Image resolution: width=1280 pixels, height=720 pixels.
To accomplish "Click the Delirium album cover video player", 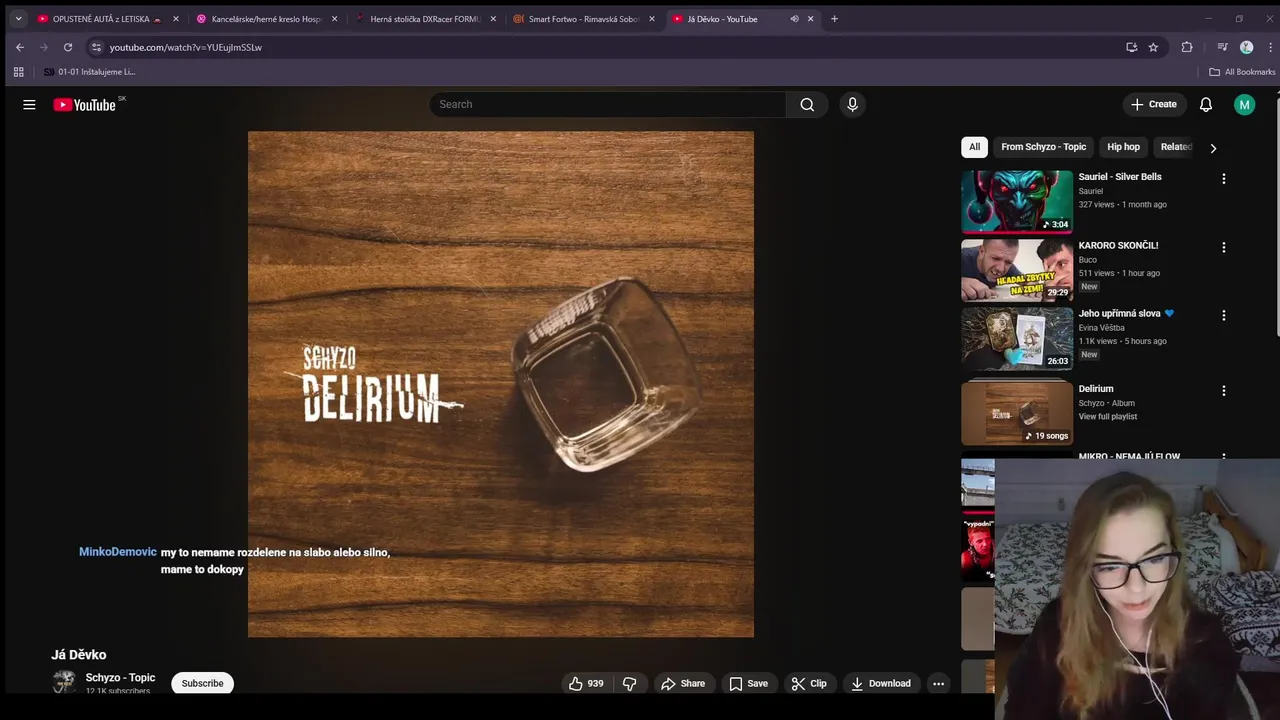I will (x=501, y=384).
